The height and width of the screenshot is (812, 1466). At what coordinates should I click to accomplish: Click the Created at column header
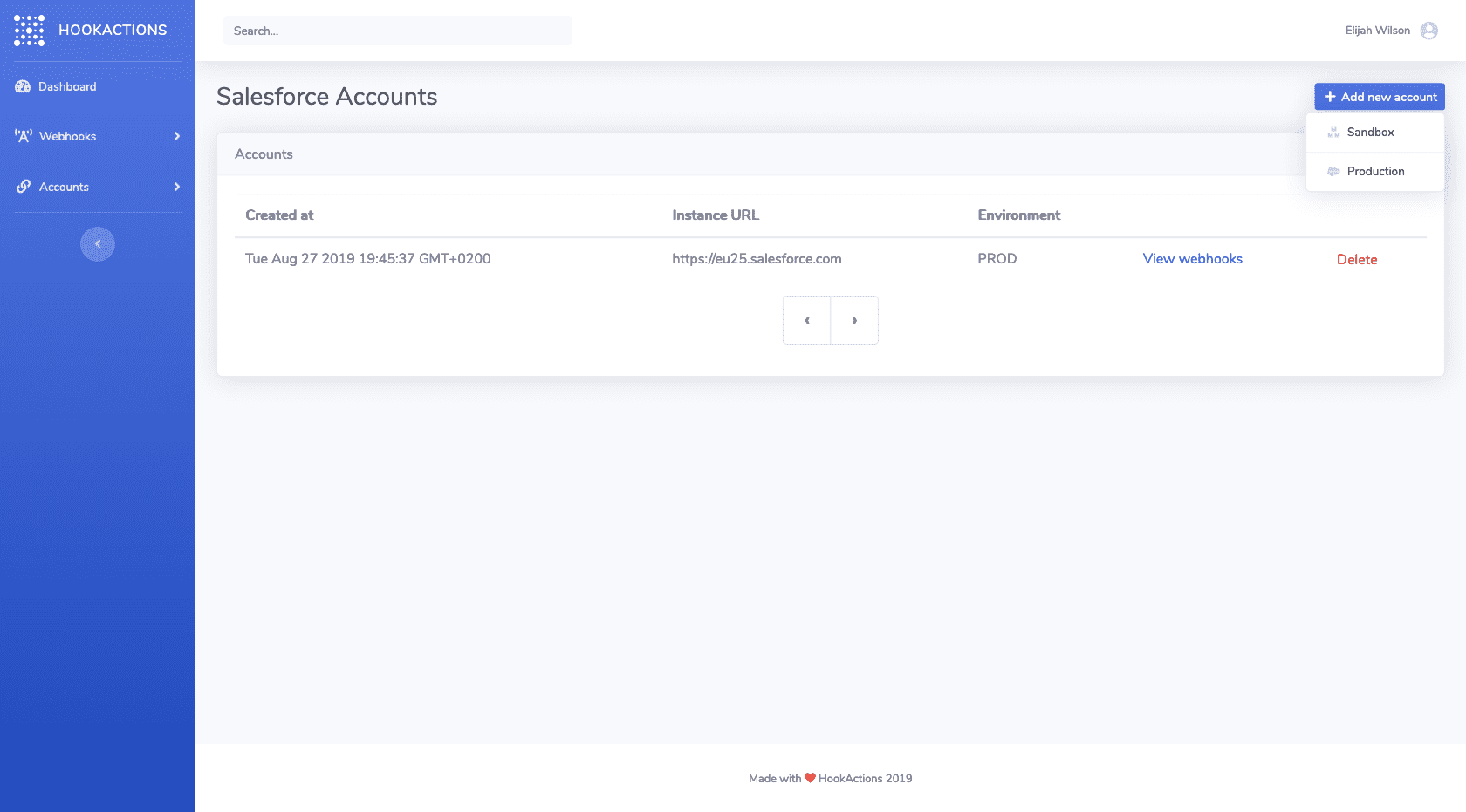[x=279, y=215]
